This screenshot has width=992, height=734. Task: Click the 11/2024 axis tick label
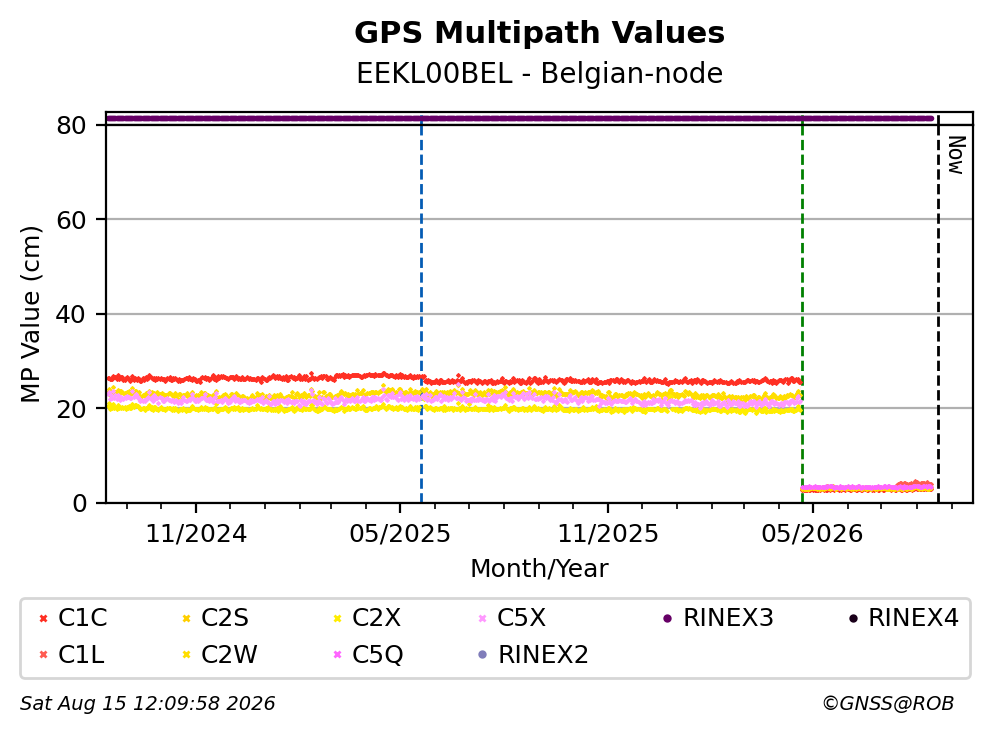196,535
